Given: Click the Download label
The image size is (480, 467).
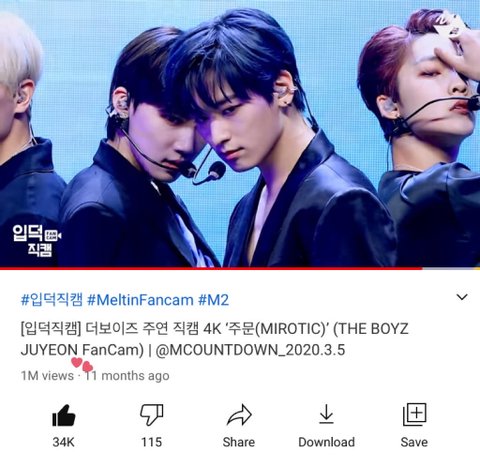Looking at the screenshot, I should tap(326, 442).
